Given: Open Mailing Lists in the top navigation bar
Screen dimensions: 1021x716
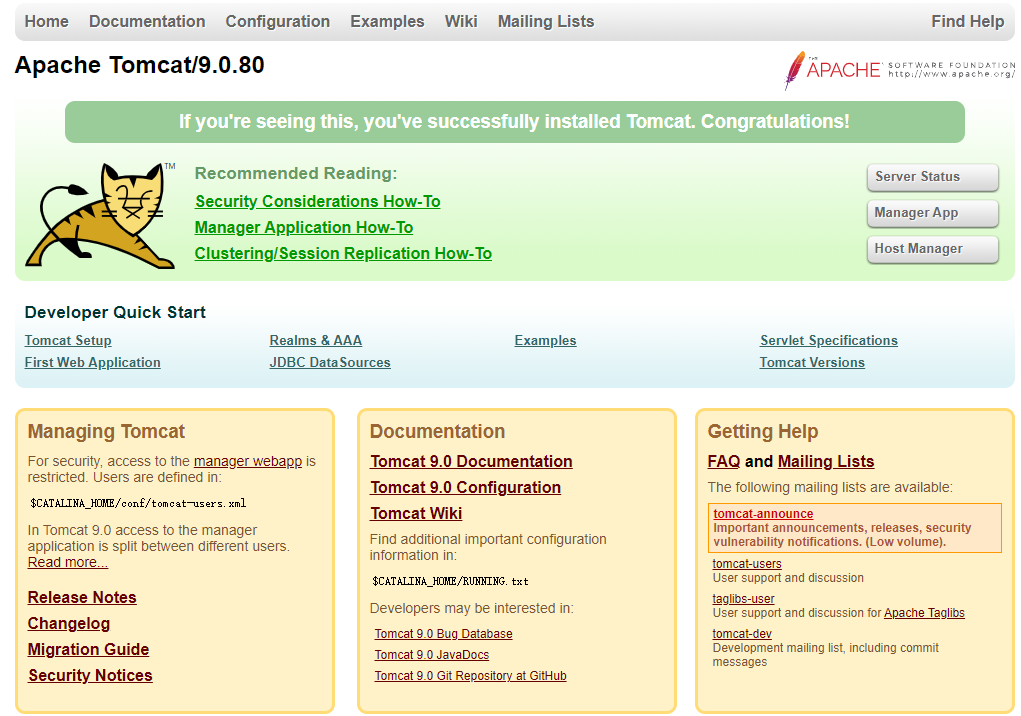Looking at the screenshot, I should point(546,21).
